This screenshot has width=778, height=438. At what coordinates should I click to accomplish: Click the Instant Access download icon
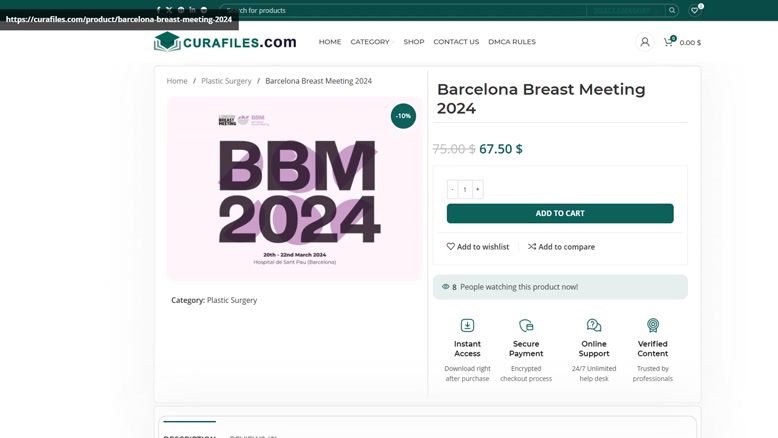(x=467, y=325)
